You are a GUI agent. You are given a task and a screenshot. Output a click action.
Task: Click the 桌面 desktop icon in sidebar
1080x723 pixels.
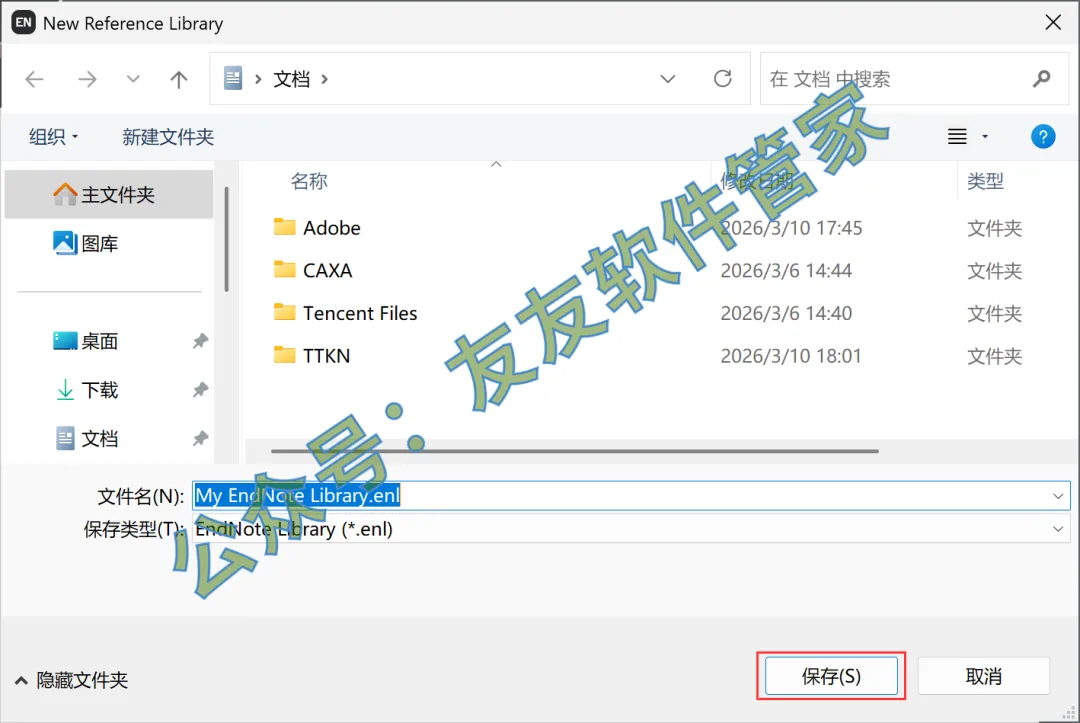65,340
